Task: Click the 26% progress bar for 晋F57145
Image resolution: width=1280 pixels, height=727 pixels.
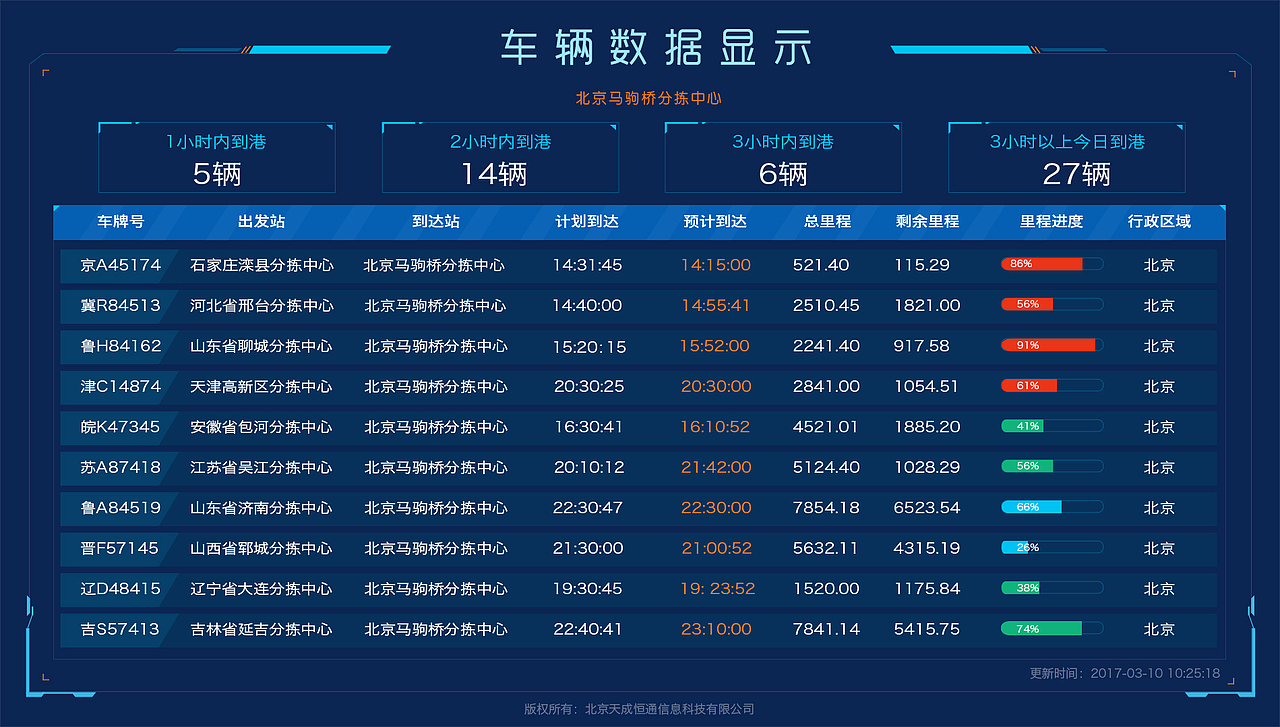Action: click(1052, 547)
